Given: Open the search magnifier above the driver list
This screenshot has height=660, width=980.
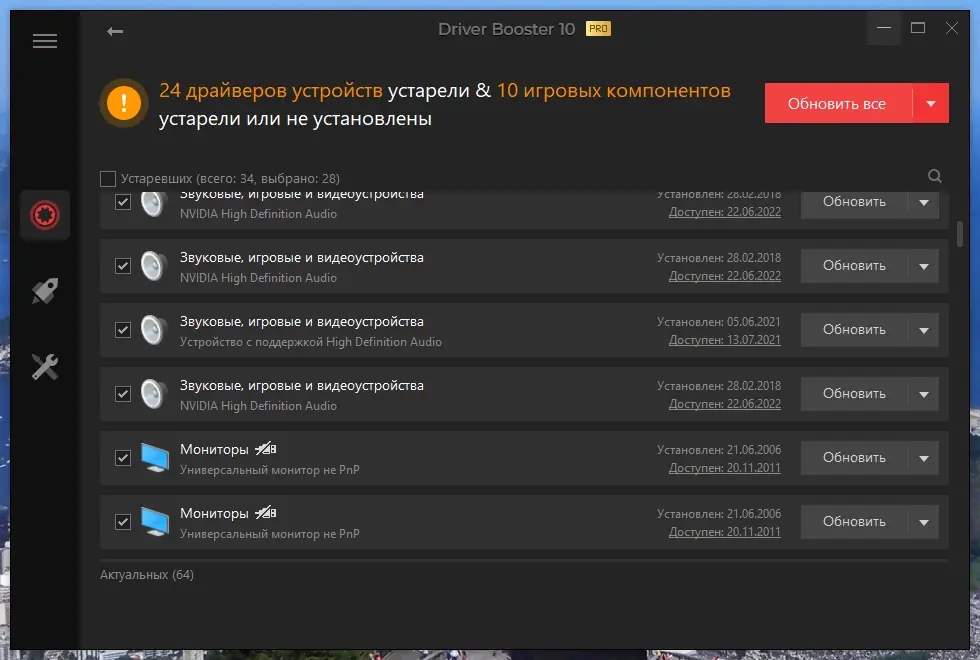Looking at the screenshot, I should tap(934, 175).
